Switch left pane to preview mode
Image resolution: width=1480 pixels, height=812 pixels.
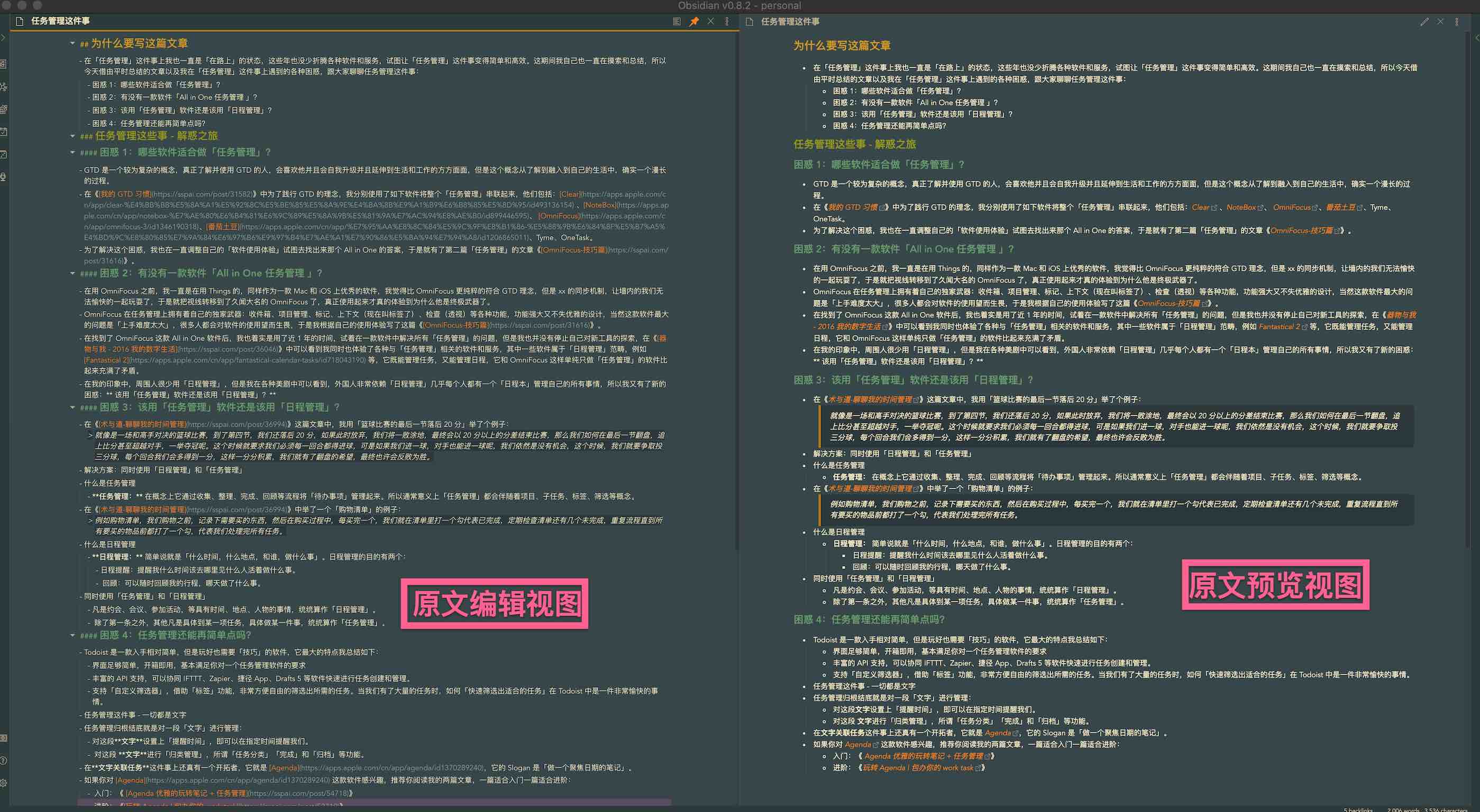click(677, 22)
